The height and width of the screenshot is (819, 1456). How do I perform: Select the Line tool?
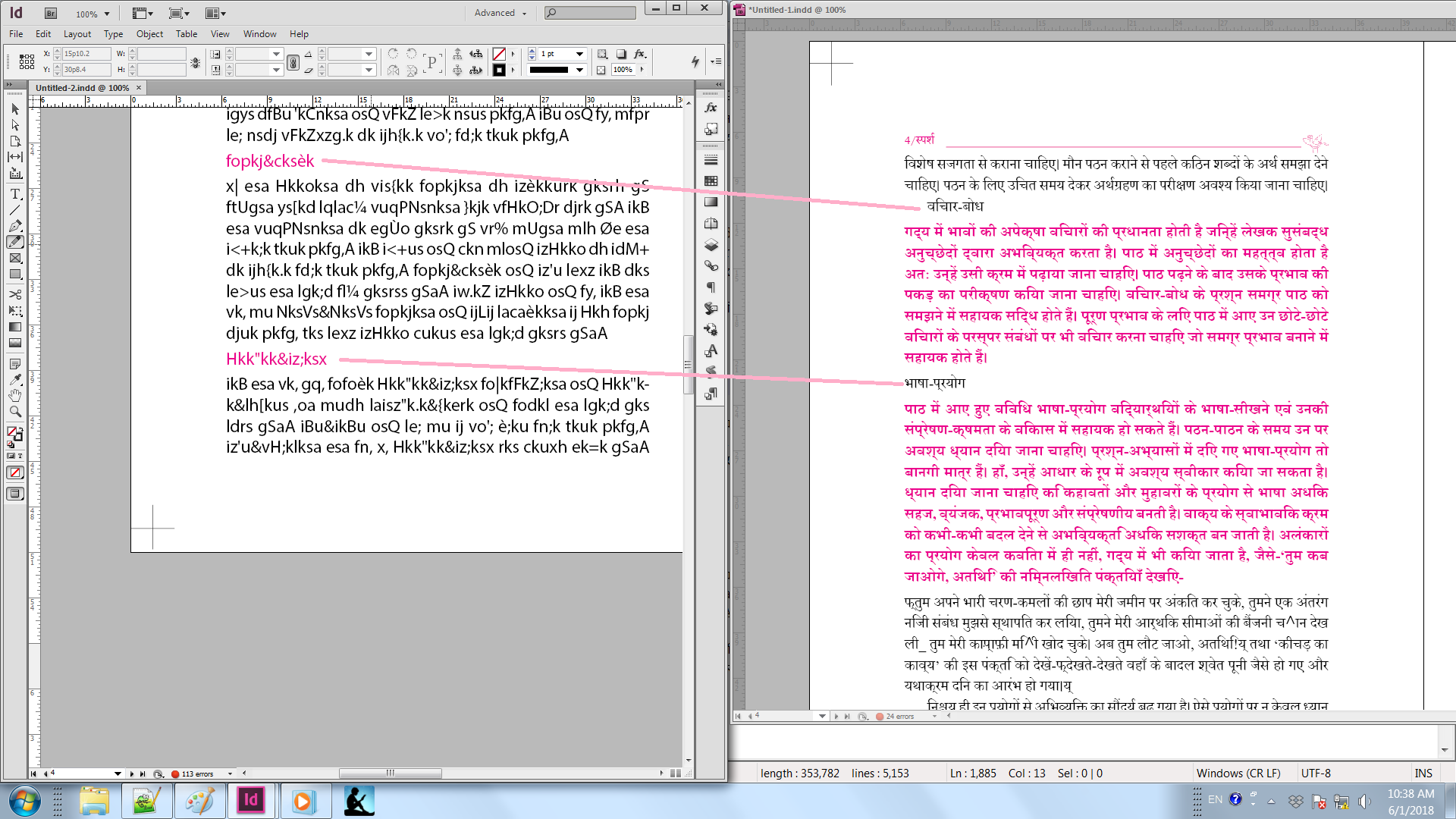point(15,210)
